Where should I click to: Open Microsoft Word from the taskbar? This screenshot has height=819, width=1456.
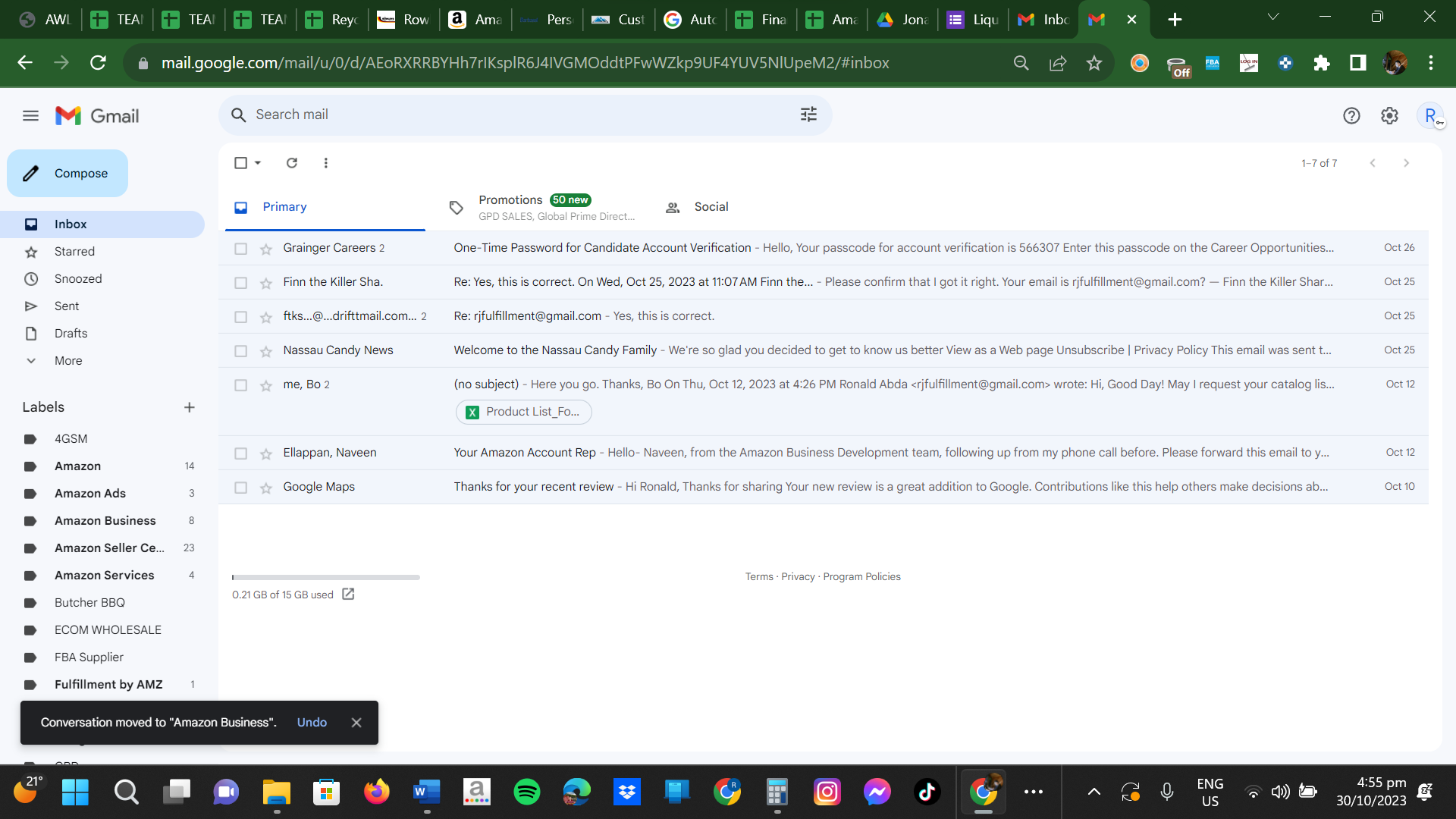(427, 792)
